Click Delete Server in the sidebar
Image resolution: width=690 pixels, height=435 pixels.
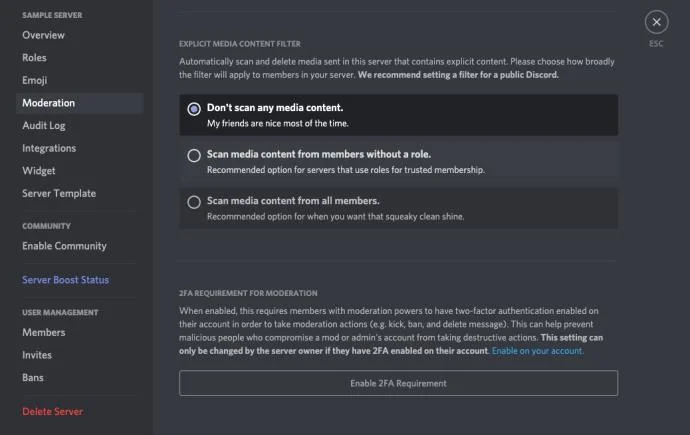click(x=52, y=412)
